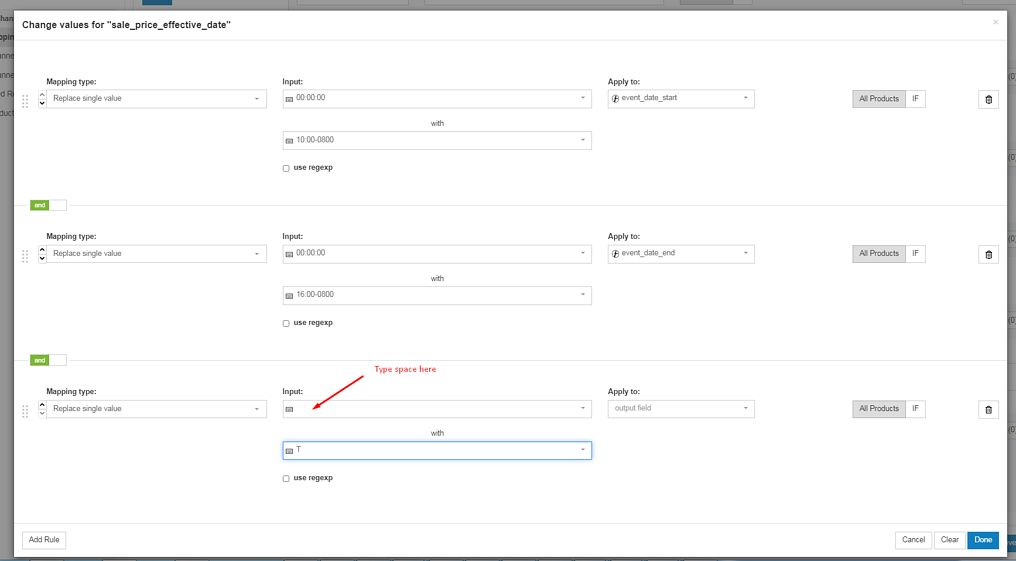The width and height of the screenshot is (1016, 561).
Task: Delete the first mapping rule via trash icon
Action: click(x=988, y=99)
